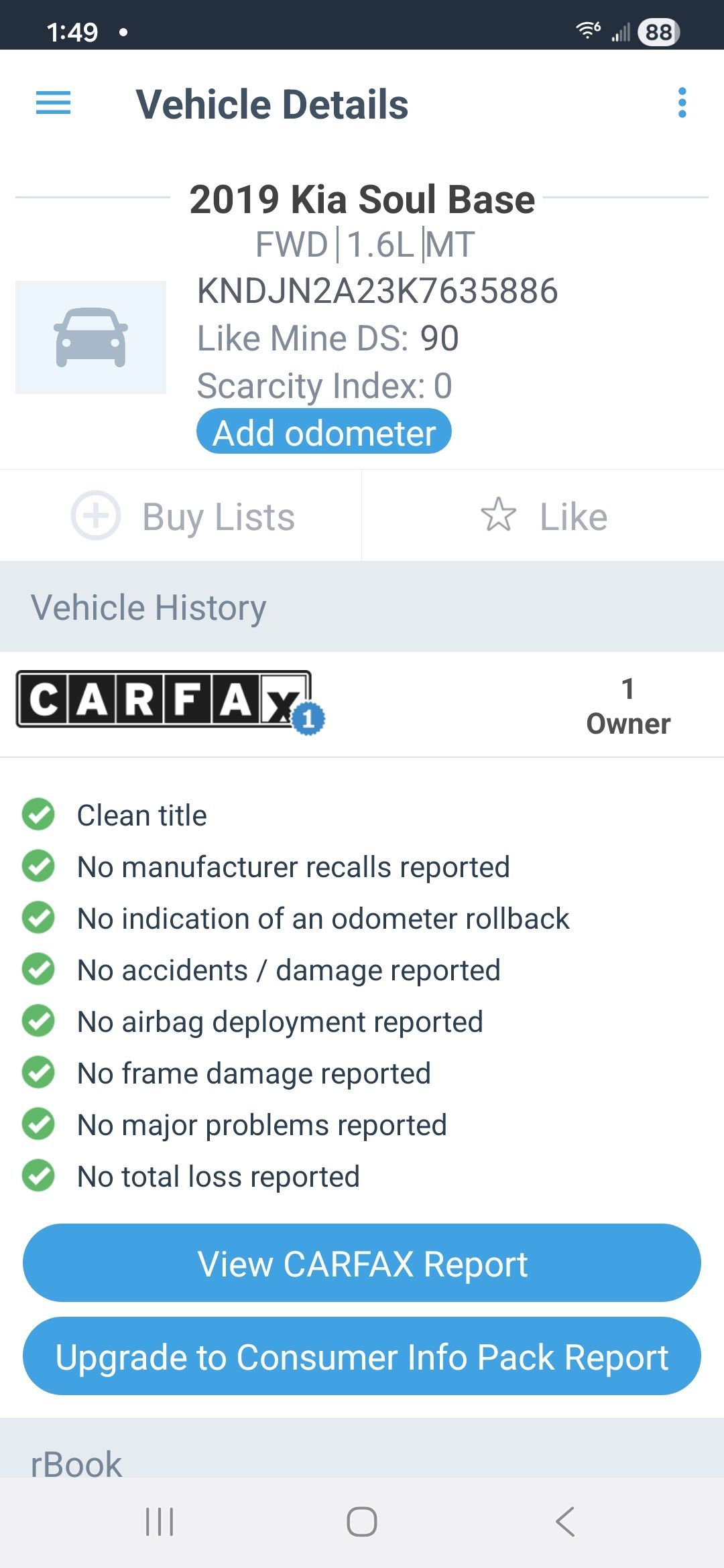724x1568 pixels.
Task: Tap the CARFAX 1-owner badge
Action: tap(308, 719)
